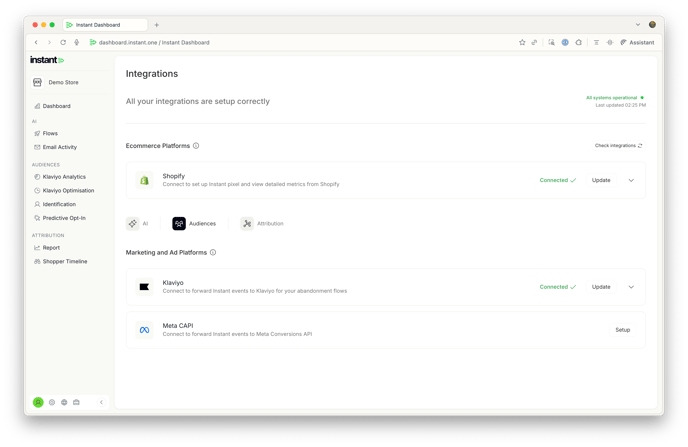Click the address bar showing dashboard.instant.one
Screen dimensions: 688x447
154,43
